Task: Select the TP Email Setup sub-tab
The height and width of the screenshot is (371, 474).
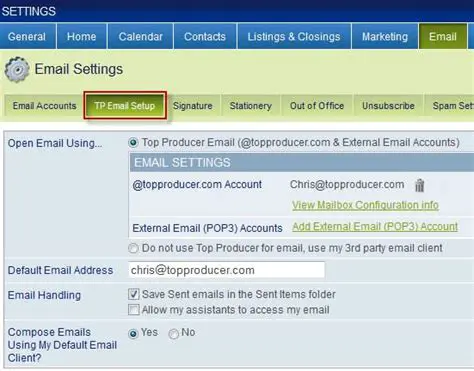Action: [x=125, y=106]
